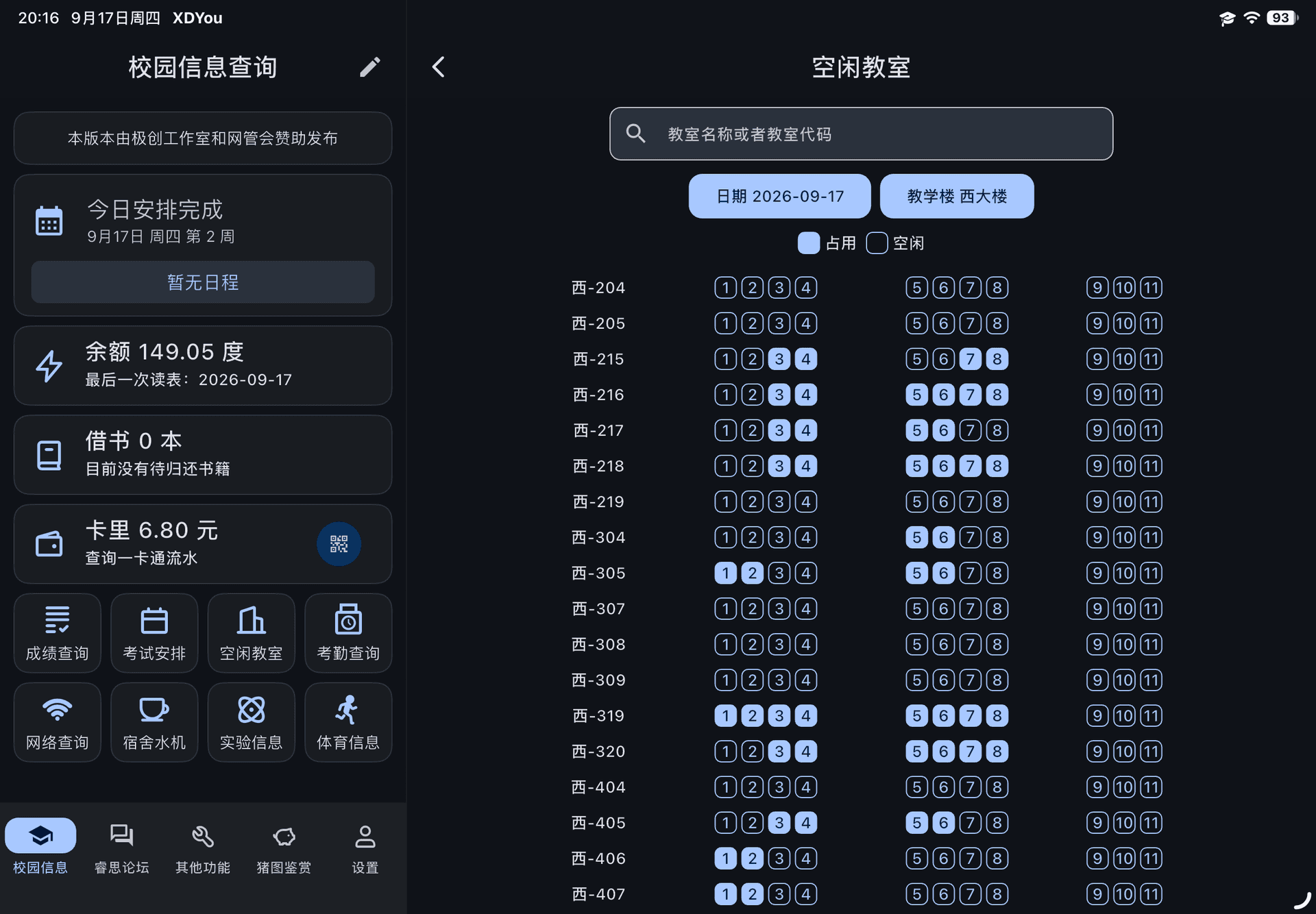The image size is (1316, 914).
Task: Open the 体育信息 sports info tile
Action: click(x=348, y=722)
